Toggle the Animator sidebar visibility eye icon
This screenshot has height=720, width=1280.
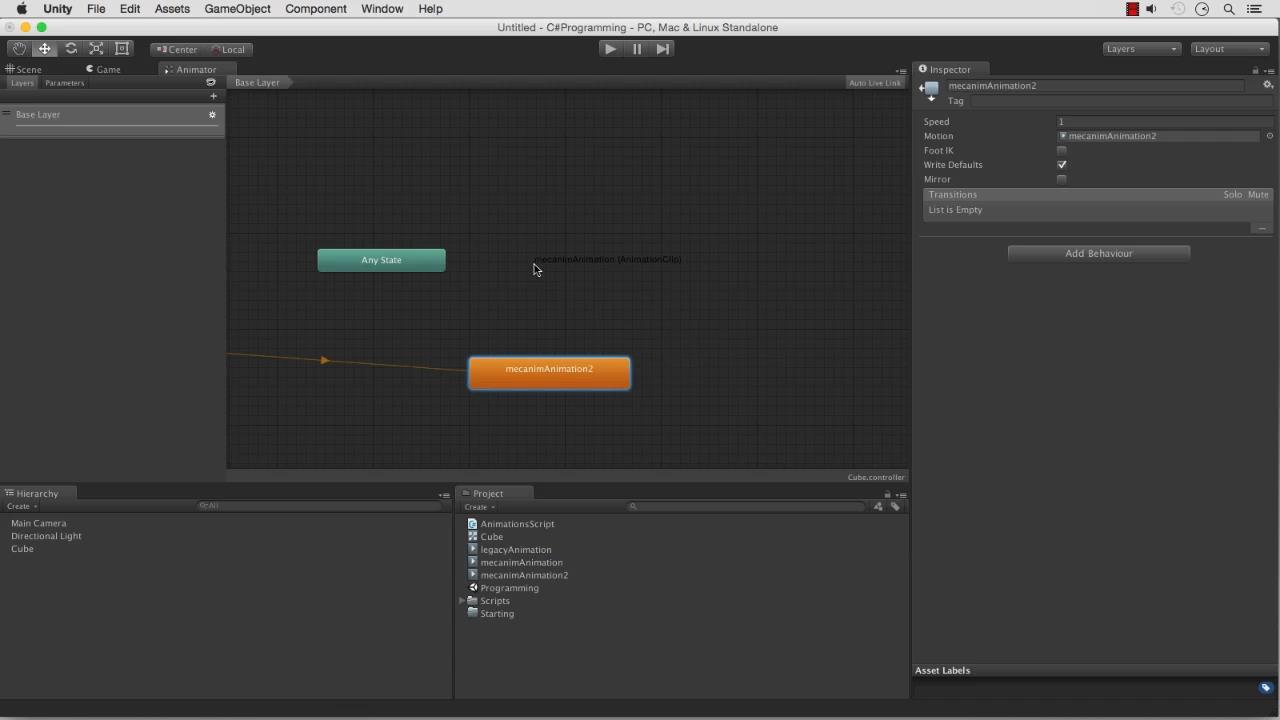point(211,83)
